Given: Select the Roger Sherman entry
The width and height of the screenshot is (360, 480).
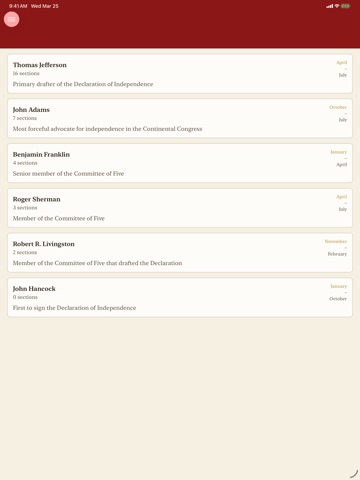Looking at the screenshot, I should coord(180,208).
